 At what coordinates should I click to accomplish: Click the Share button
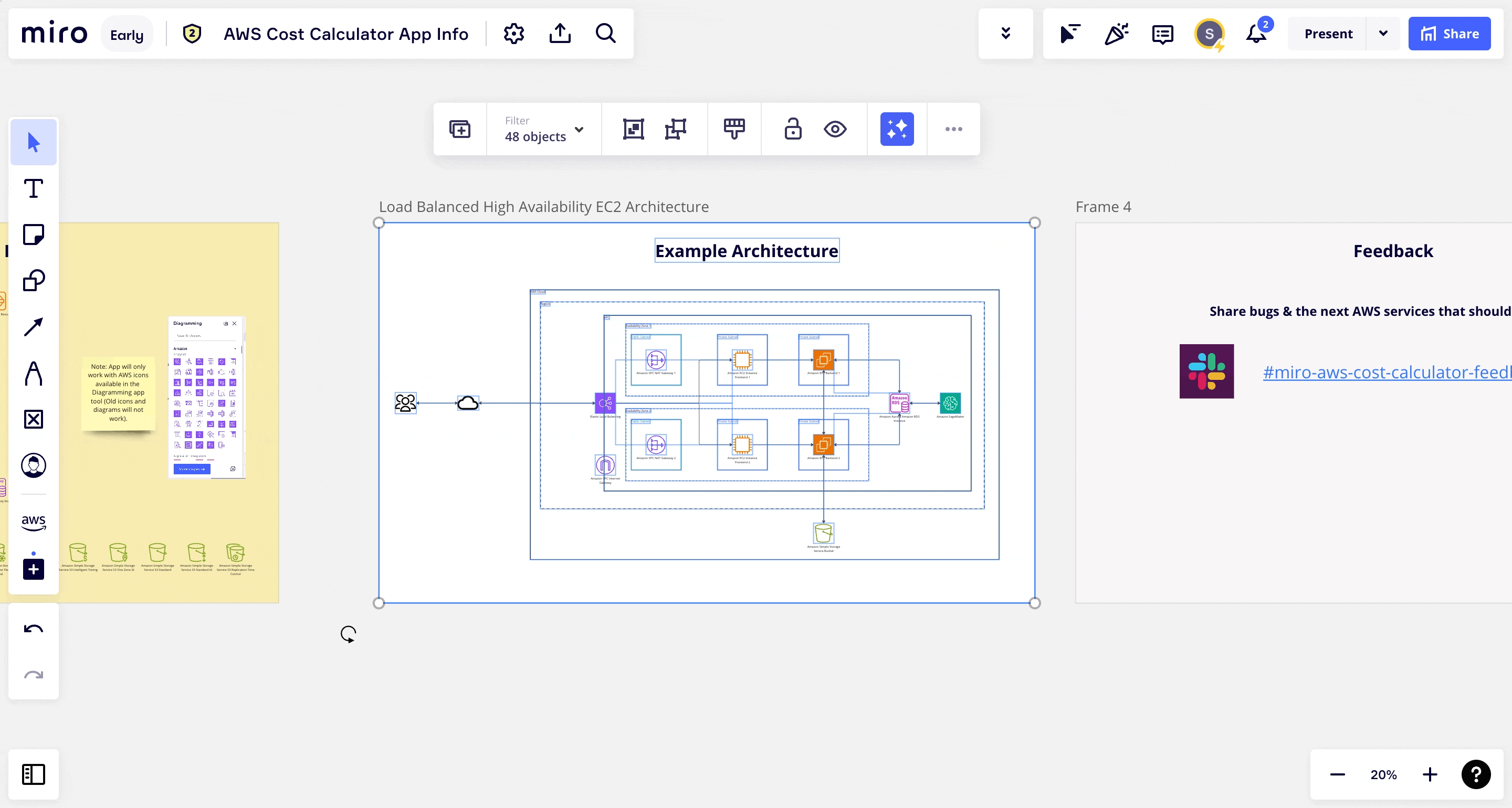tap(1448, 34)
